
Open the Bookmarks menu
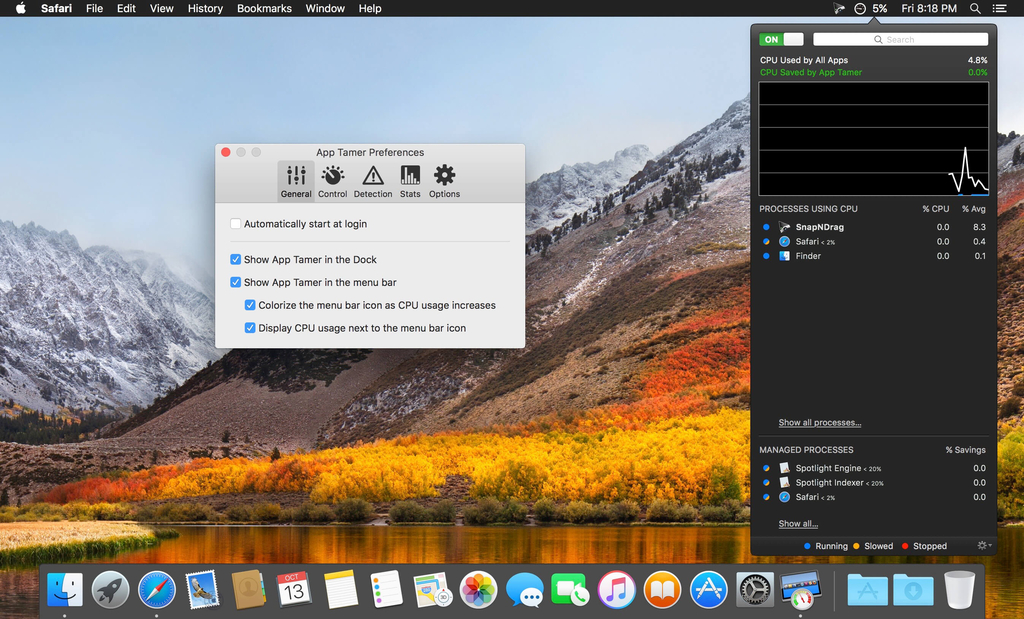pos(264,8)
